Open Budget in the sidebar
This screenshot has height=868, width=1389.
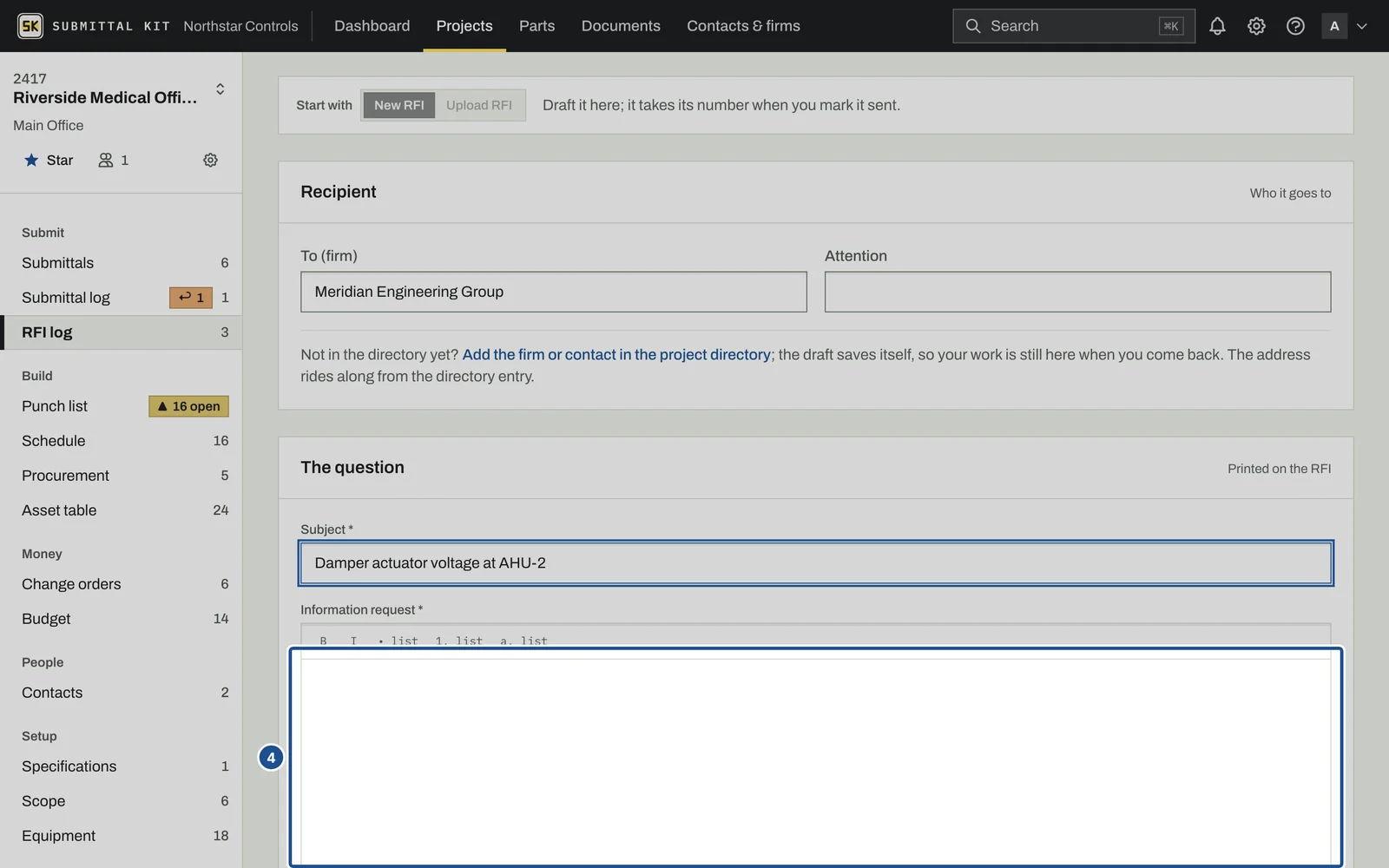coord(122,619)
